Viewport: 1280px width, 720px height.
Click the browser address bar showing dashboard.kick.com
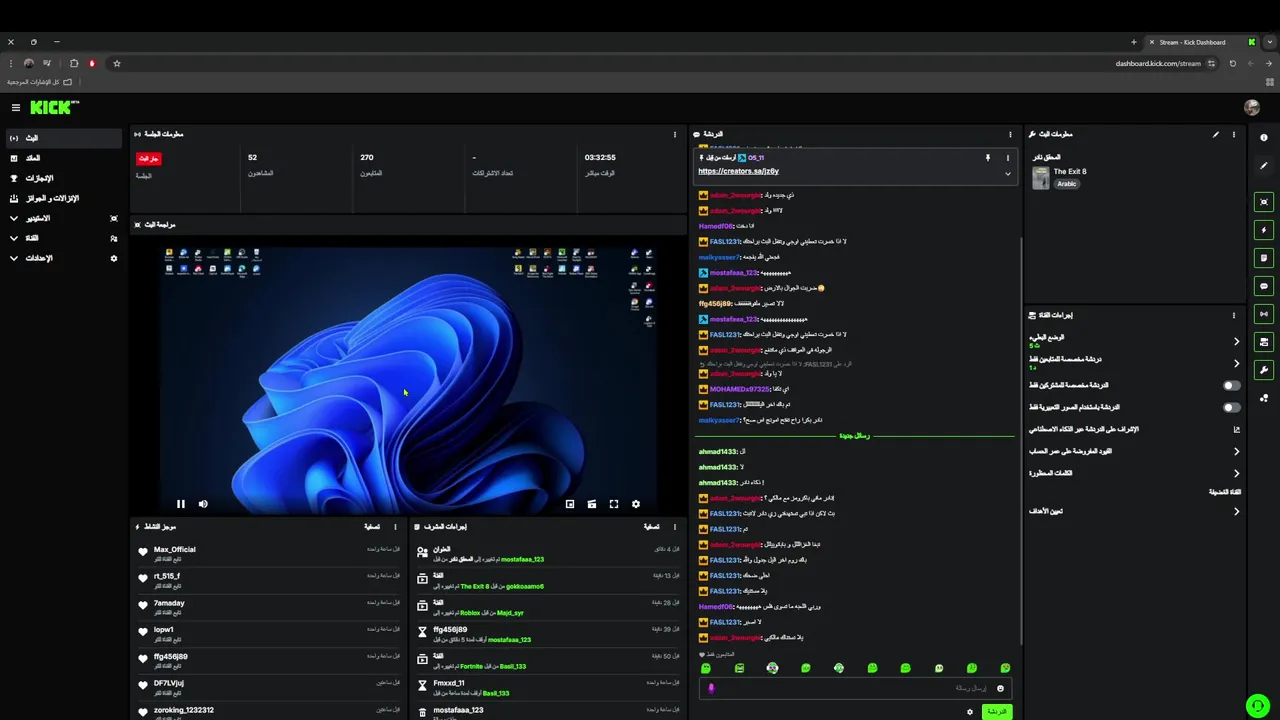click(x=1158, y=63)
